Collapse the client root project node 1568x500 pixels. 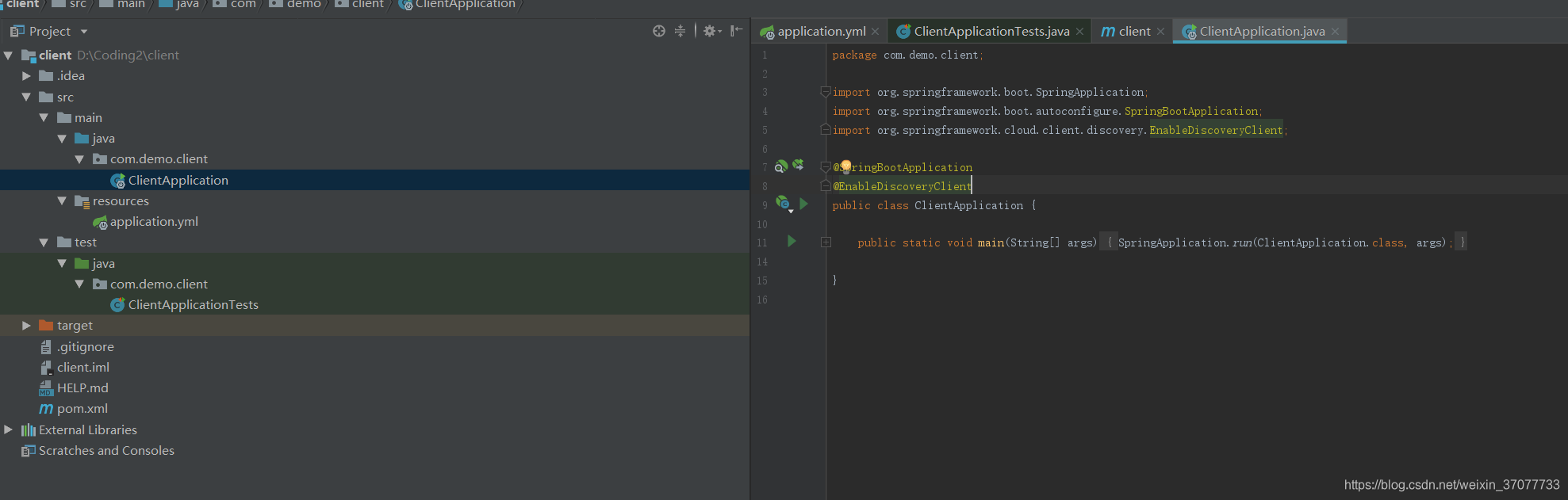9,55
